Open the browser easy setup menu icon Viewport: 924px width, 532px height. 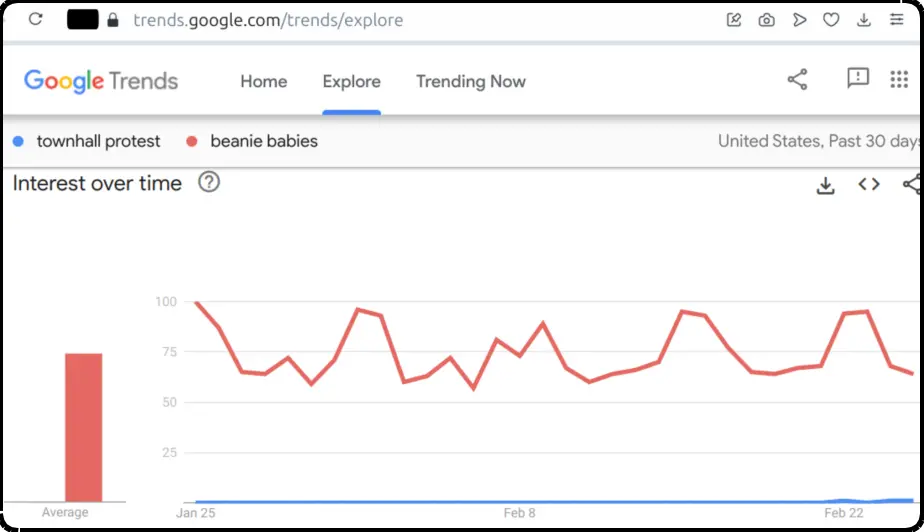(x=896, y=19)
